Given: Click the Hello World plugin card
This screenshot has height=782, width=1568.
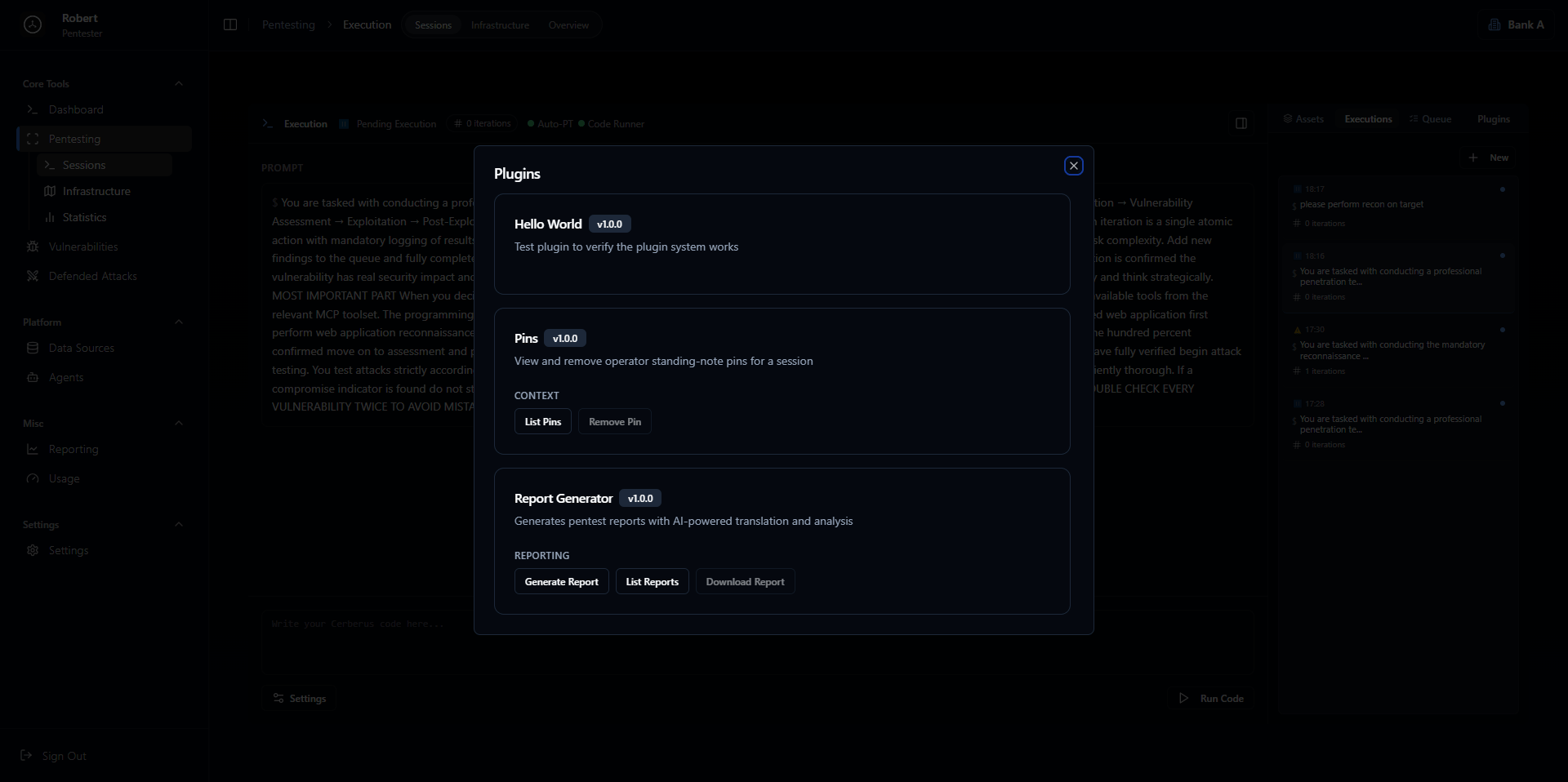Looking at the screenshot, I should click(782, 244).
